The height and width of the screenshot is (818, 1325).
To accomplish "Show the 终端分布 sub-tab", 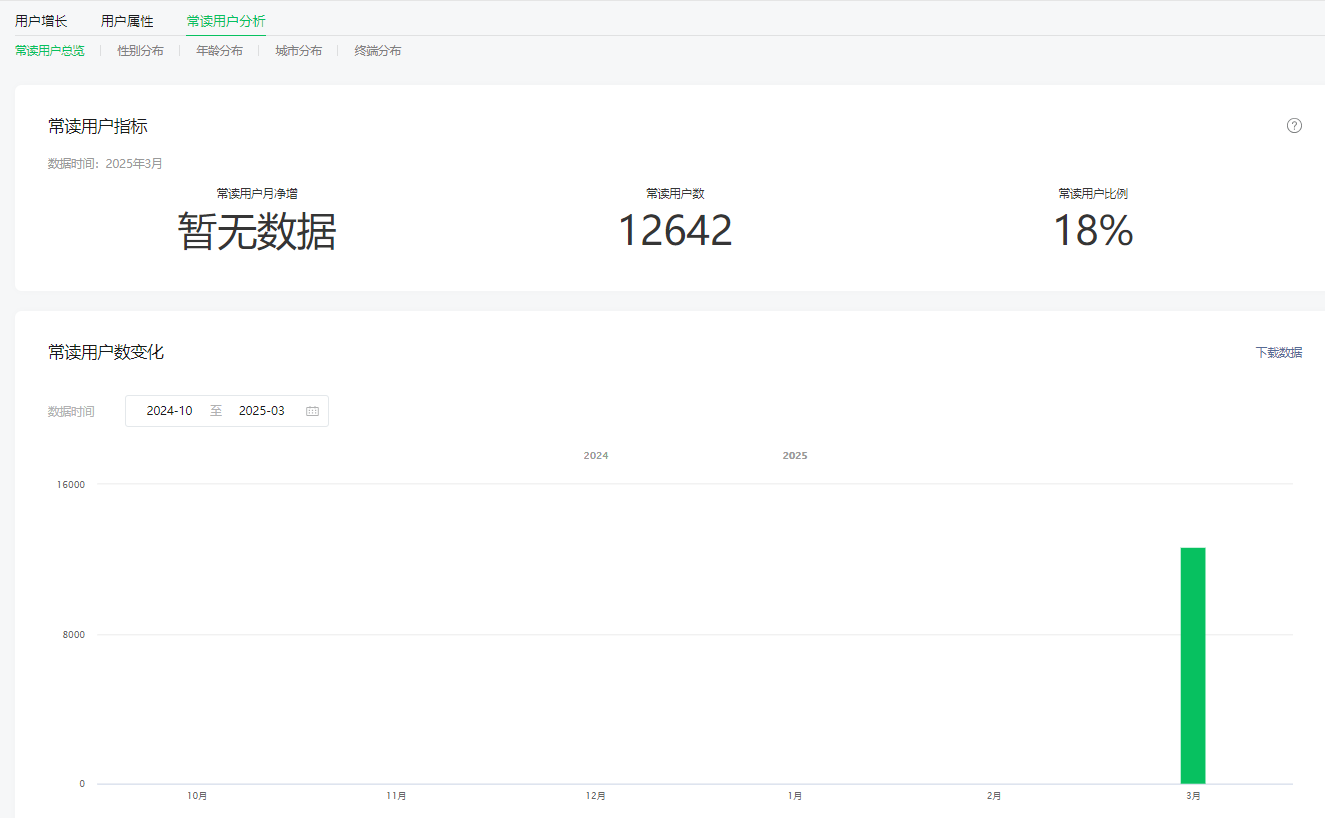I will click(377, 51).
